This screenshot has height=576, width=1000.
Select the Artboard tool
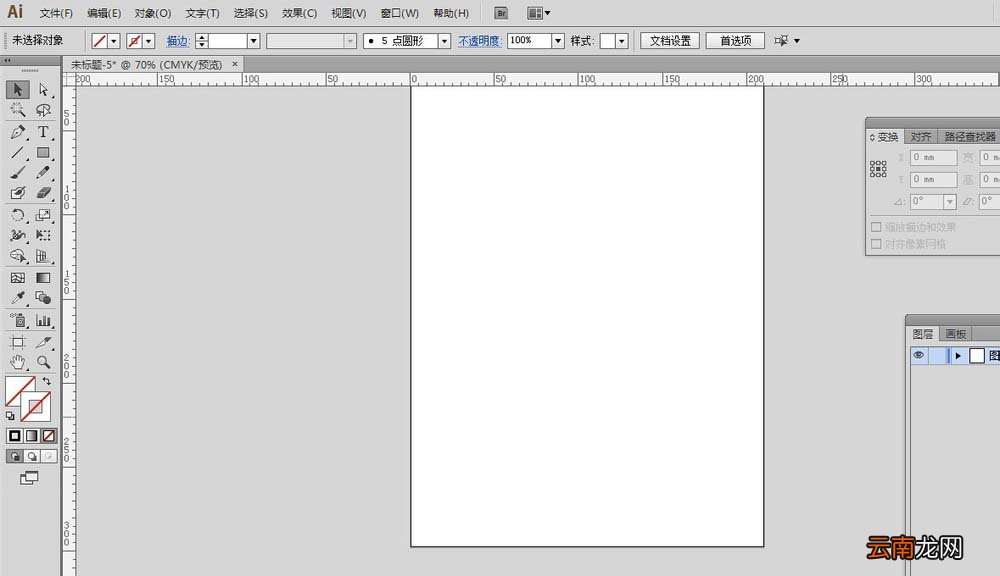[18, 343]
